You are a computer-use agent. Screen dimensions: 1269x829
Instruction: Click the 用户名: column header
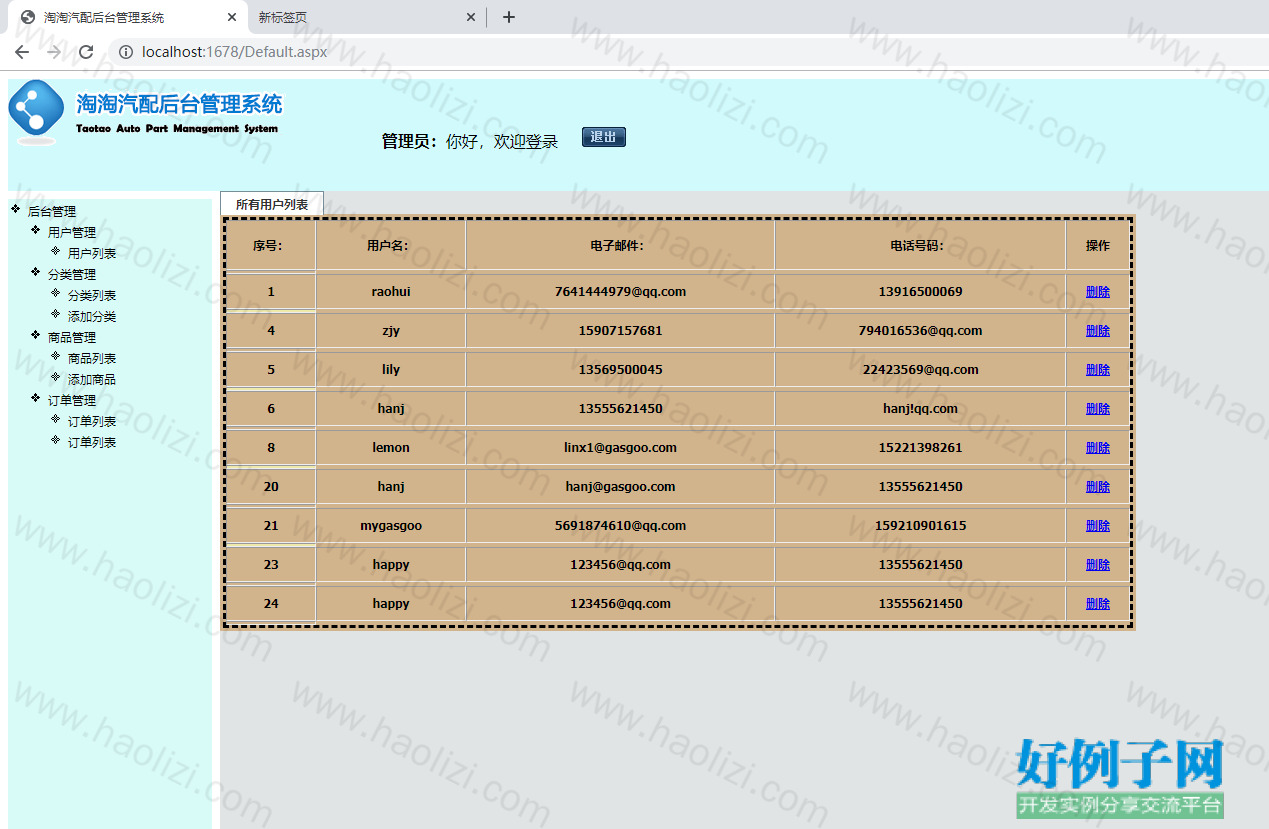tap(391, 245)
